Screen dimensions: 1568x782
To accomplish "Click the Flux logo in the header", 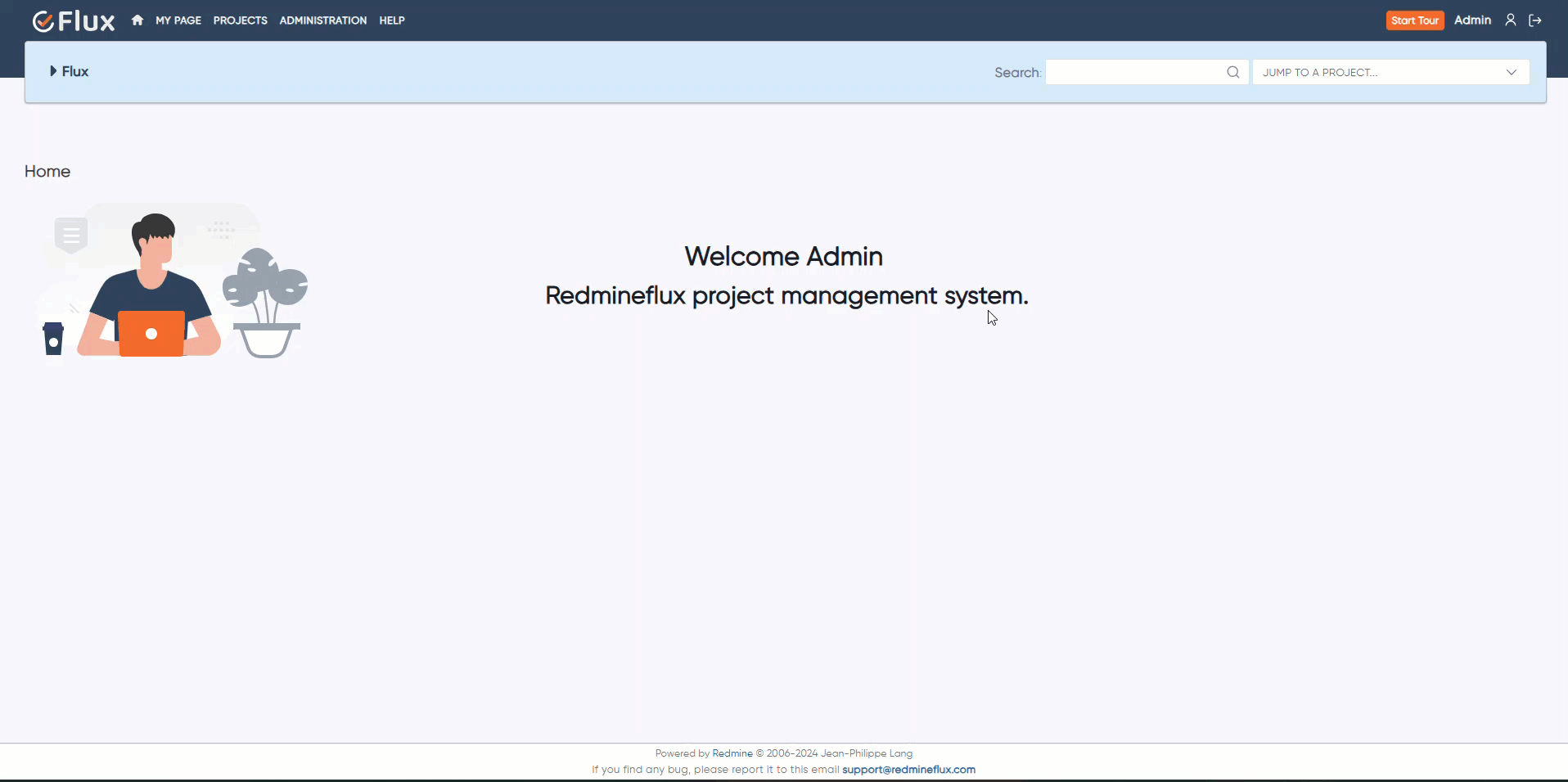I will 74,20.
